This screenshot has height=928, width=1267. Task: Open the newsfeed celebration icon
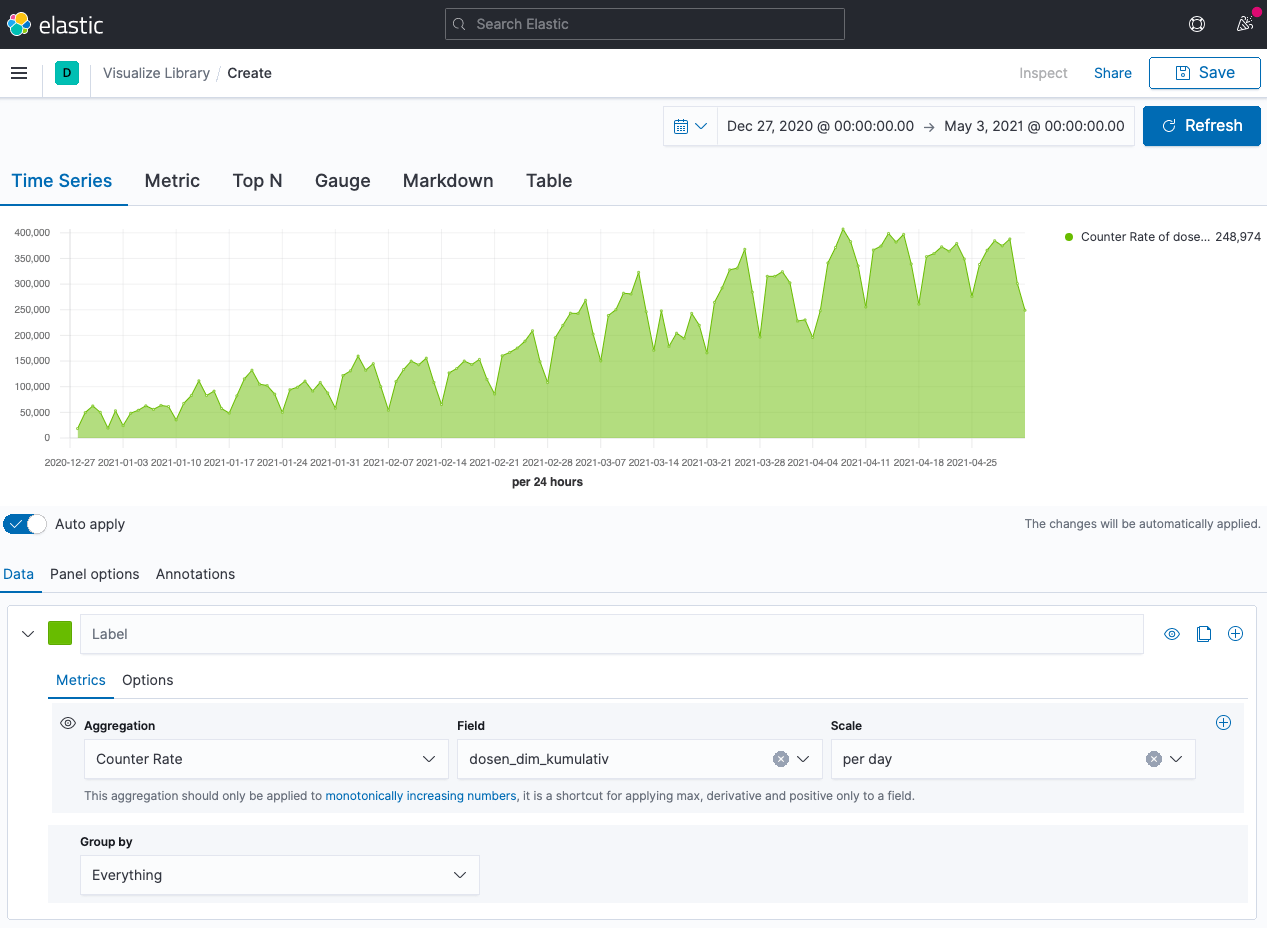click(1245, 24)
